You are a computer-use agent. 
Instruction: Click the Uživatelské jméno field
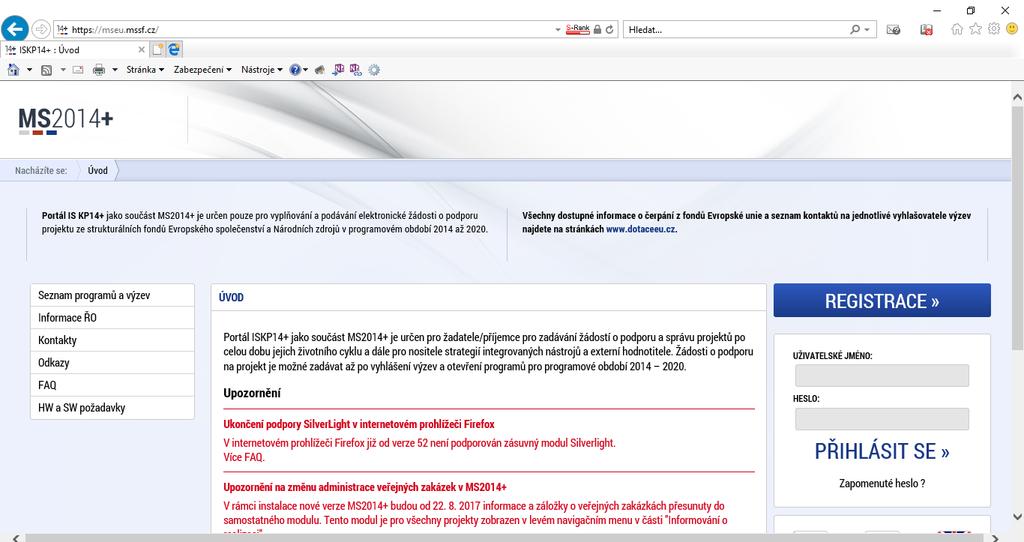[882, 375]
